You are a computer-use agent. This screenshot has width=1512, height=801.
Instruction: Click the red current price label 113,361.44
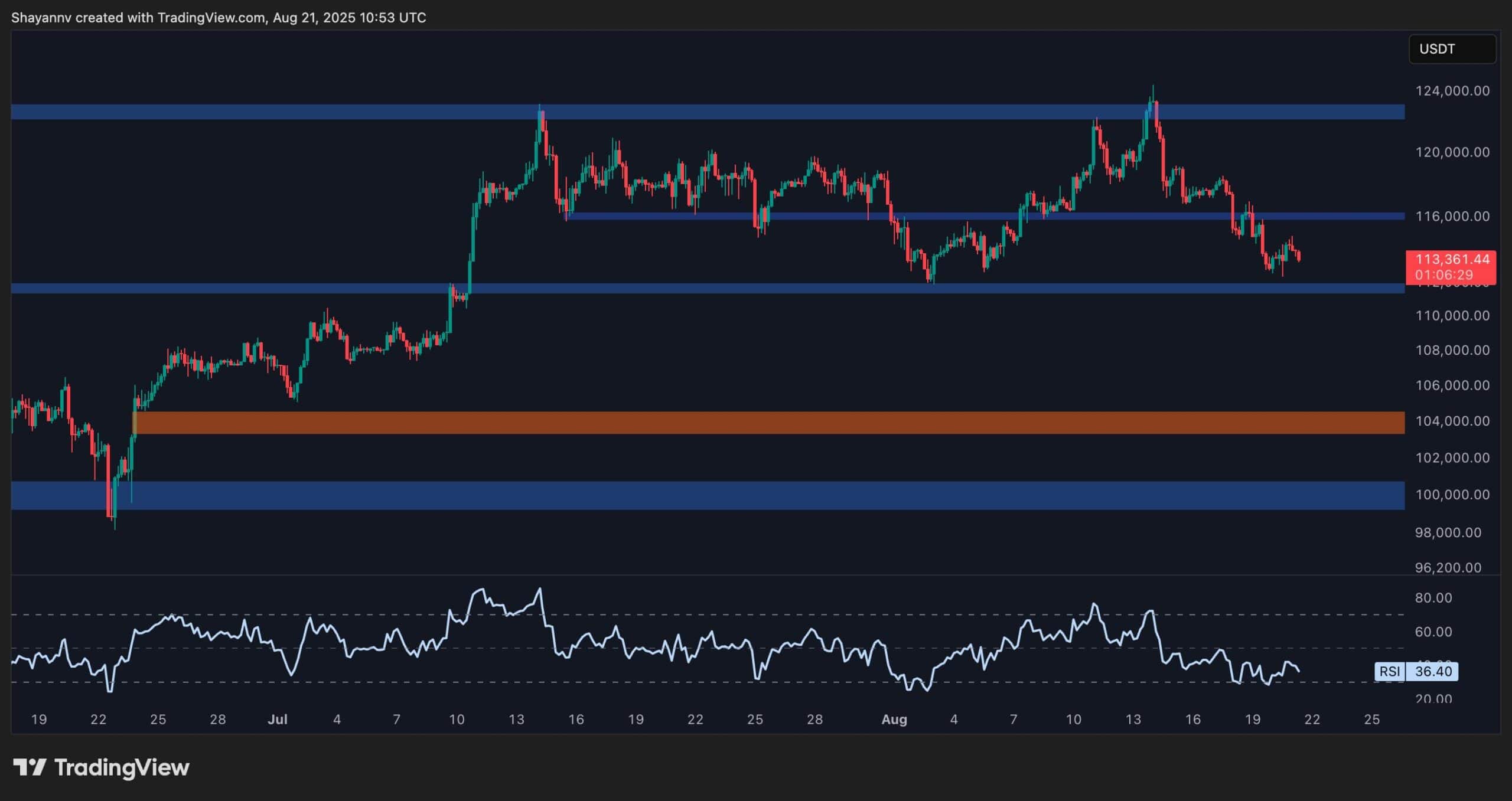[1452, 259]
